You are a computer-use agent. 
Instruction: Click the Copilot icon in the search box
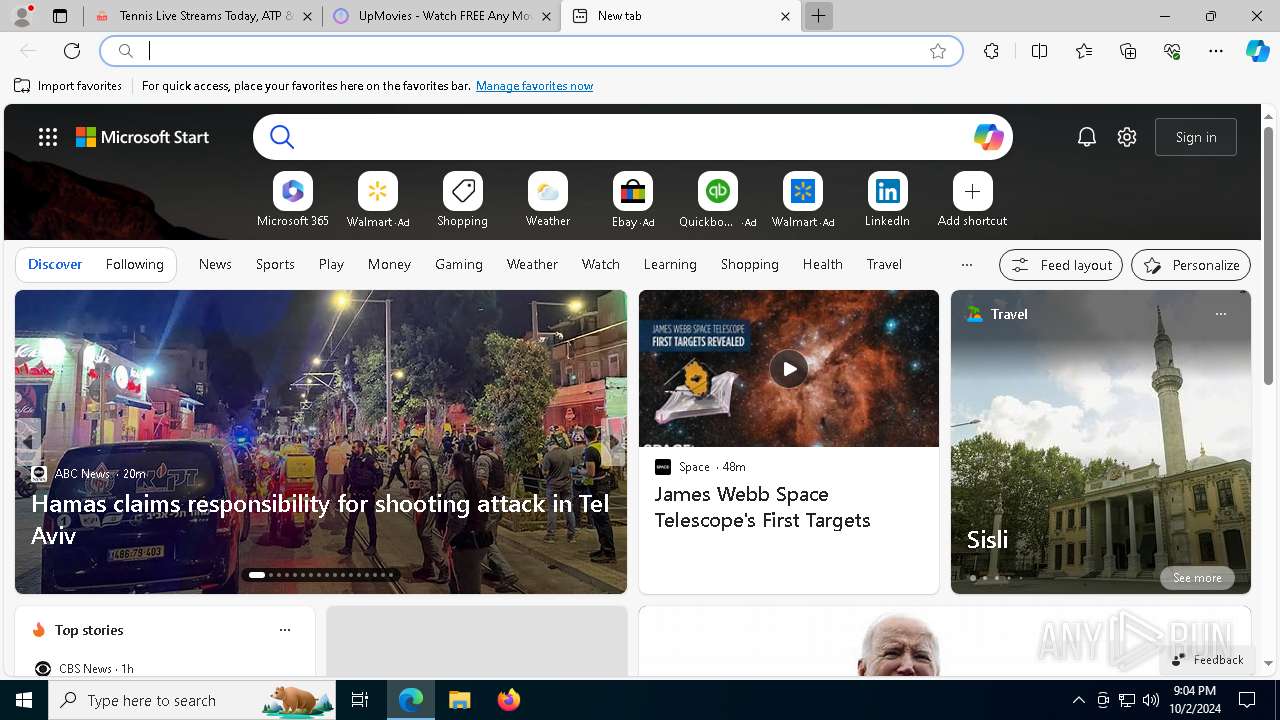coord(988,137)
